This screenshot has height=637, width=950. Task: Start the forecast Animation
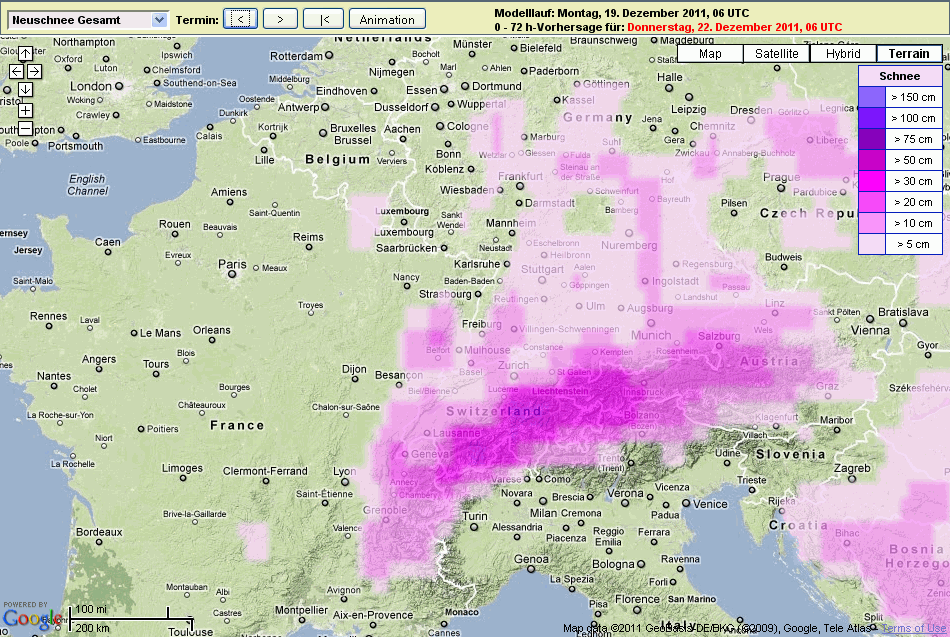[387, 19]
